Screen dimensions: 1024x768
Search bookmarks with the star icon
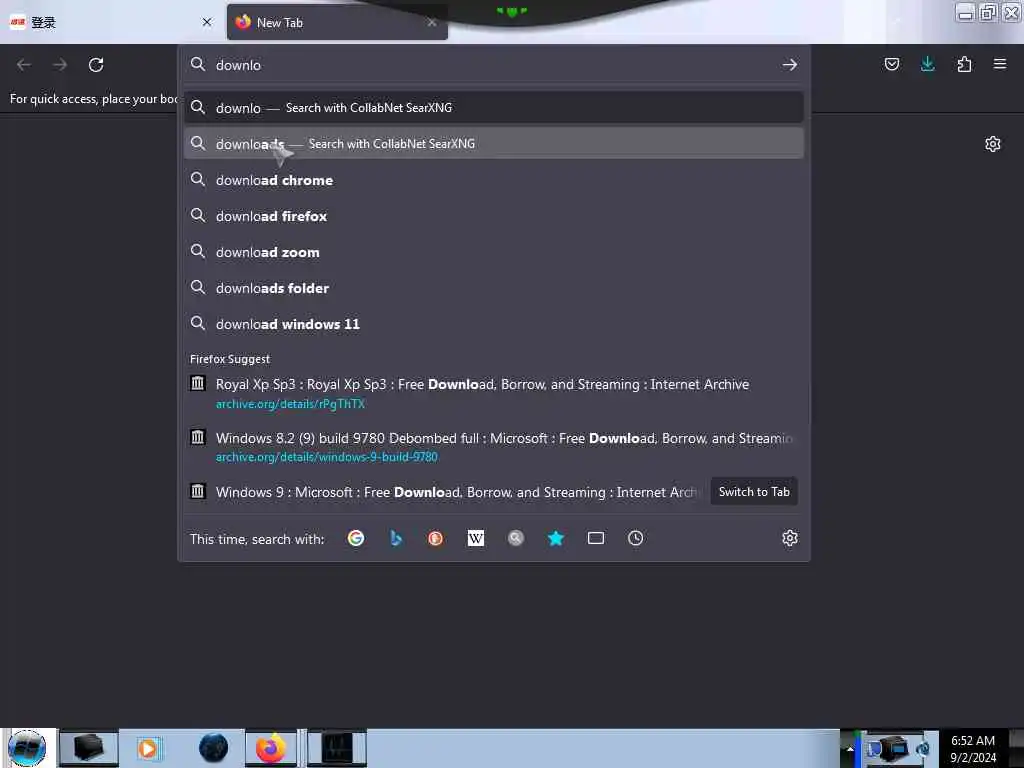(x=556, y=538)
